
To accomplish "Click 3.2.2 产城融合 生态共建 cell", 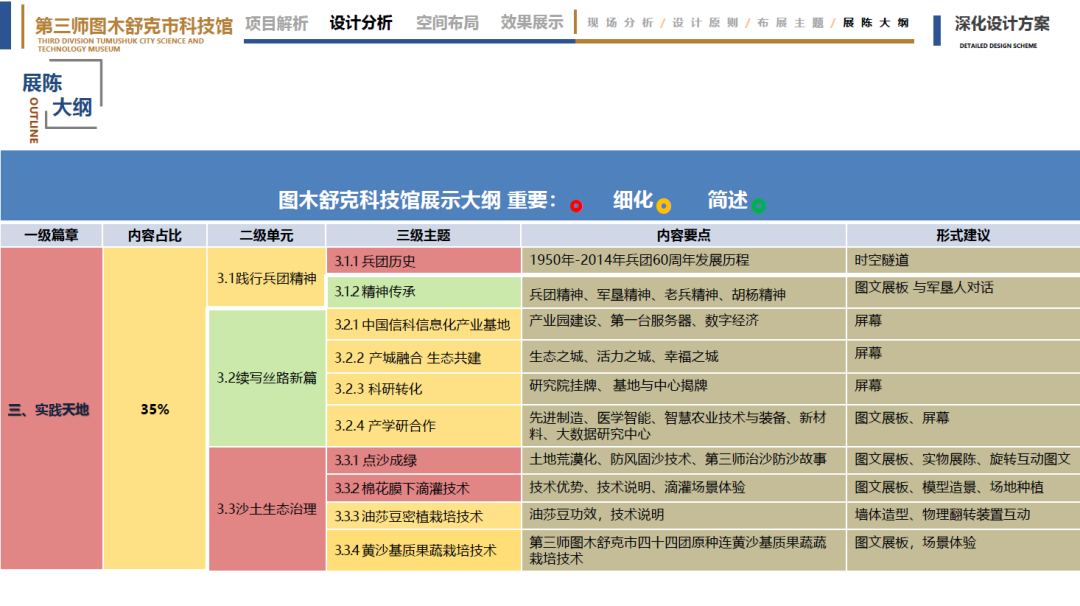I will pos(424,357).
